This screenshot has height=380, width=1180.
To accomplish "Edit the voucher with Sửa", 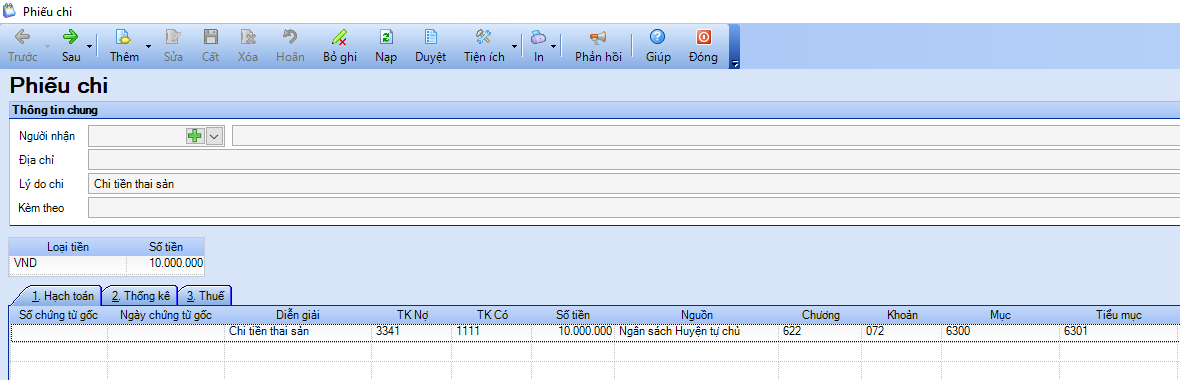I will [x=174, y=46].
